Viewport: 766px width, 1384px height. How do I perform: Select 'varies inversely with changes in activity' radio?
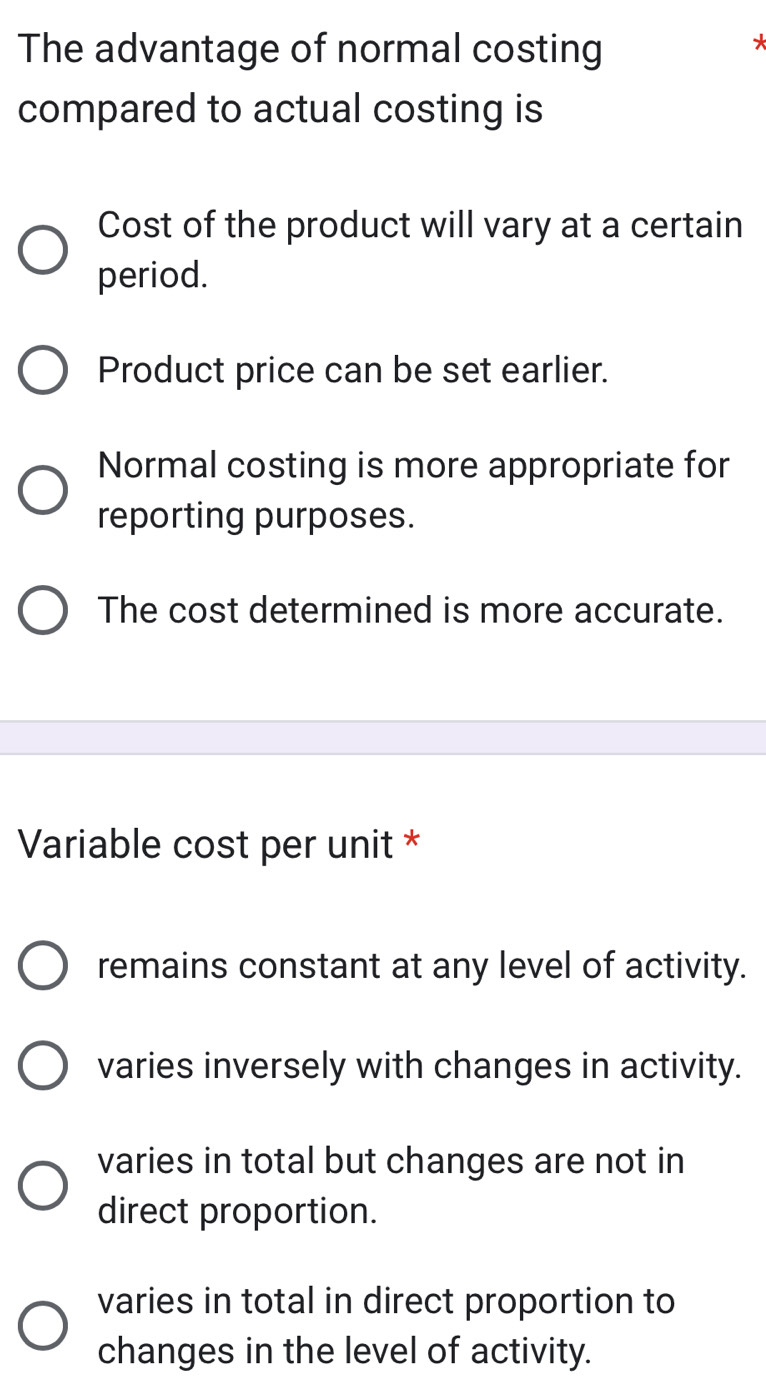coord(44,1066)
